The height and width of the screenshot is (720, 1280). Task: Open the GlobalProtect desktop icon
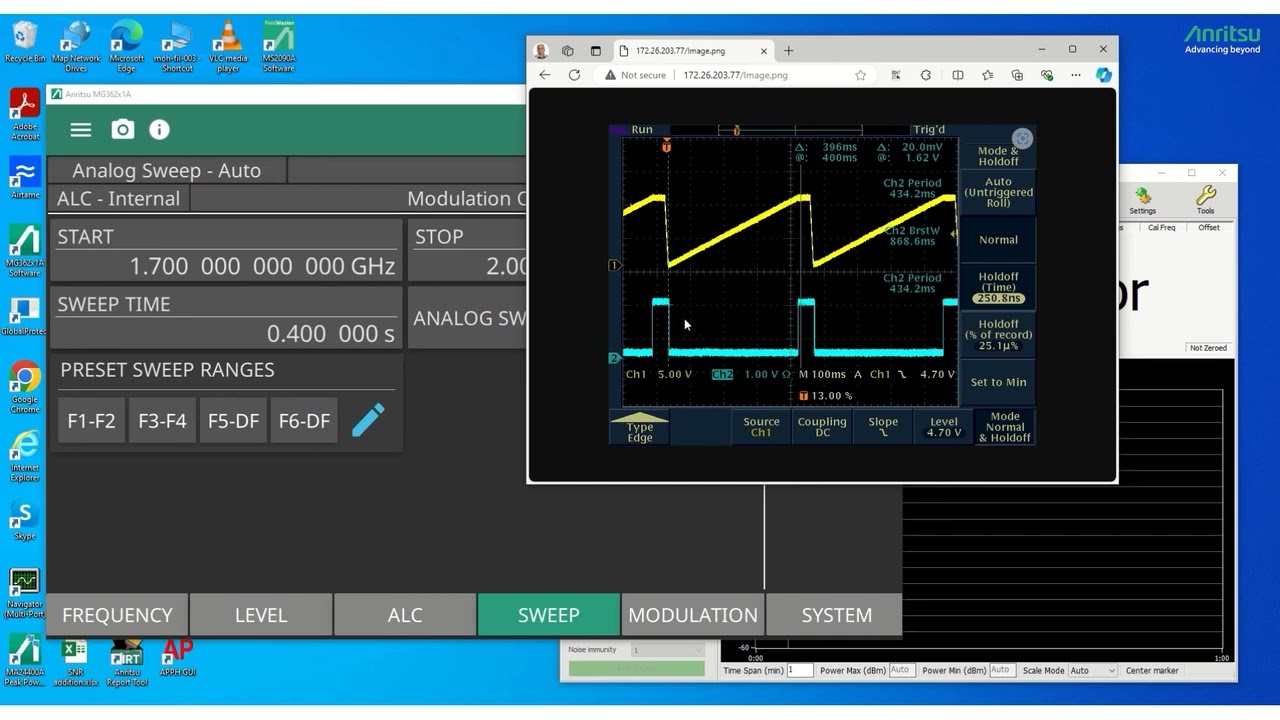pyautogui.click(x=25, y=316)
